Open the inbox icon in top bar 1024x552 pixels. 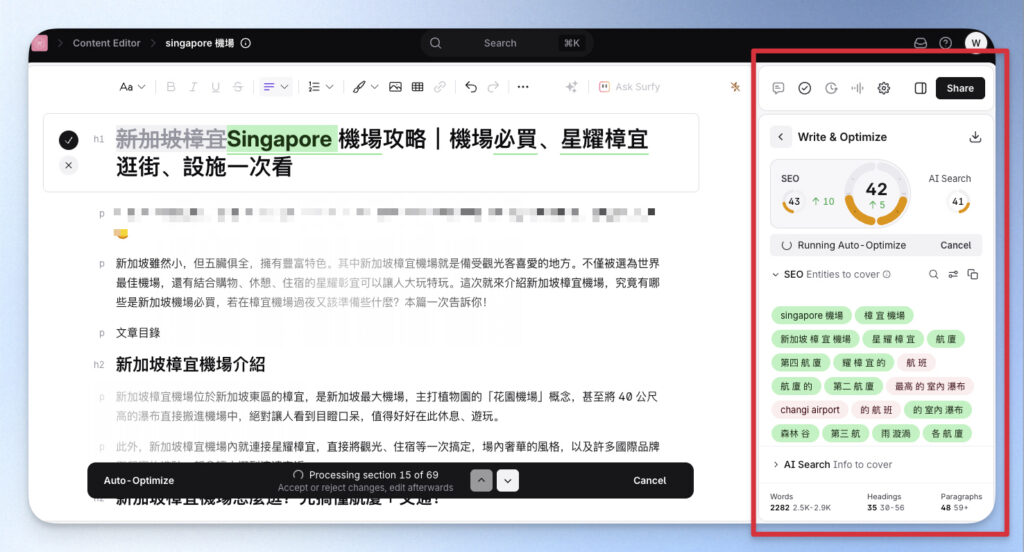click(920, 43)
